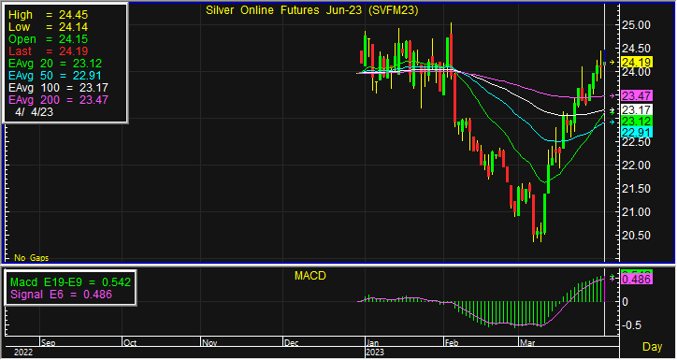Click the Last = 24.19 legend row
The height and width of the screenshot is (360, 677).
pos(48,51)
